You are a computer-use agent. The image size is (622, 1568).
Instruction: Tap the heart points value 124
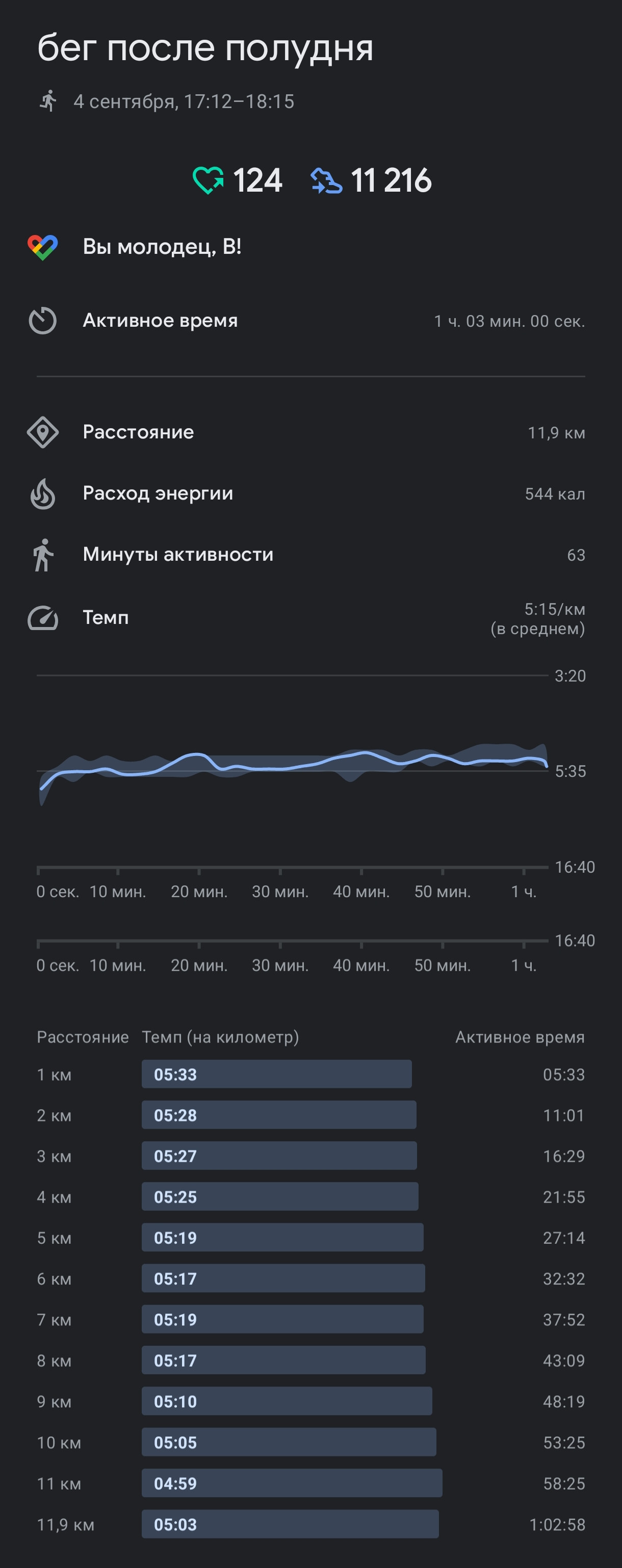click(x=257, y=181)
